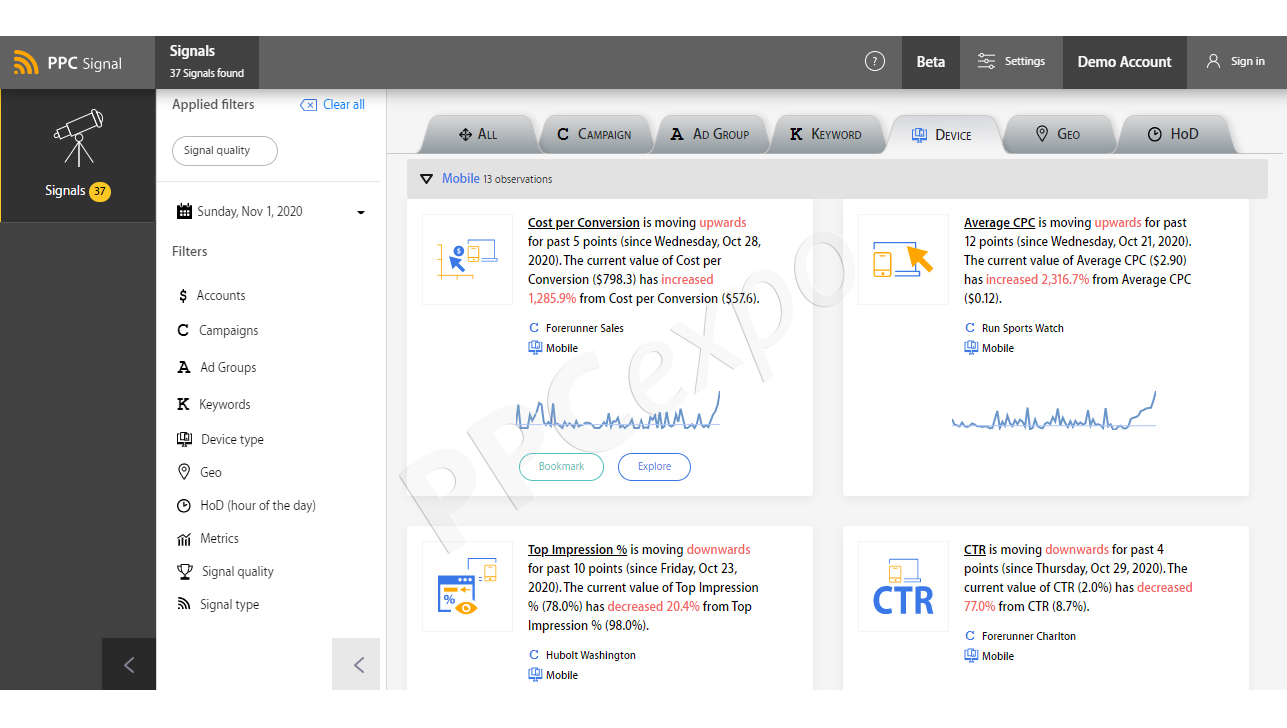Click the CTR card icon
This screenshot has height=728, width=1287.
(904, 587)
